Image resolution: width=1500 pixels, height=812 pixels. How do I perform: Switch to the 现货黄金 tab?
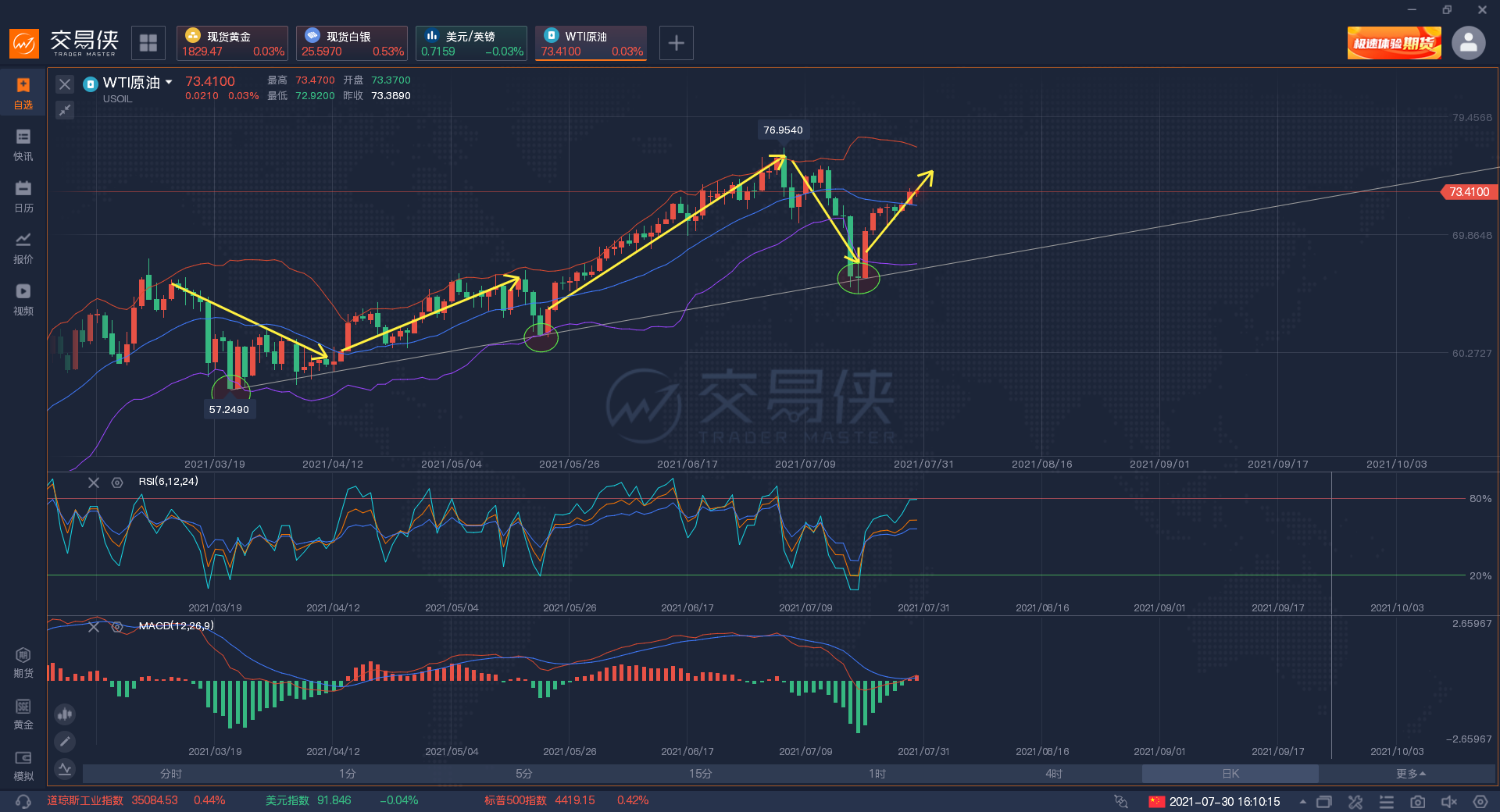[232, 43]
